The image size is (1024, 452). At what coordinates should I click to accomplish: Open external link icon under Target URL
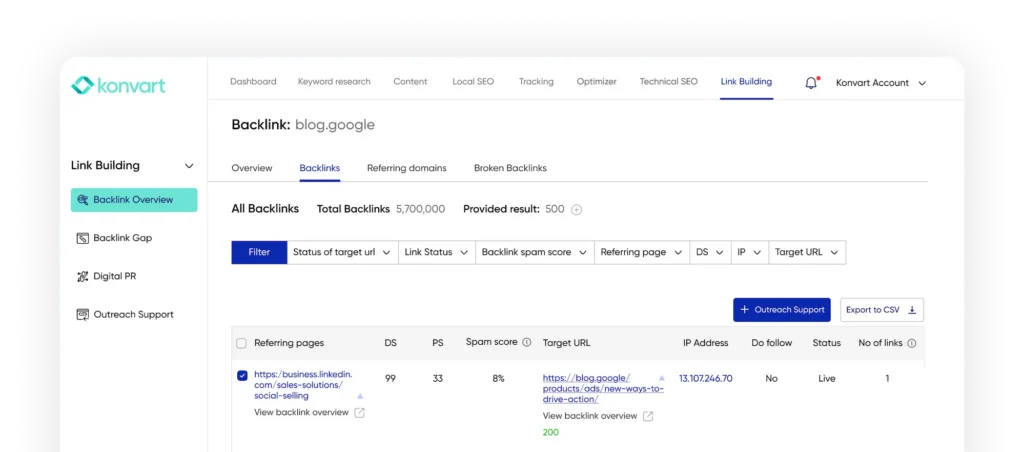(x=648, y=416)
